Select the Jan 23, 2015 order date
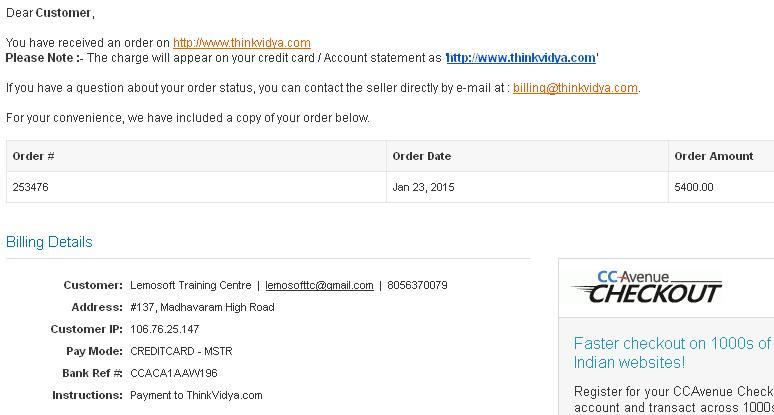The image size is (774, 415). click(424, 187)
